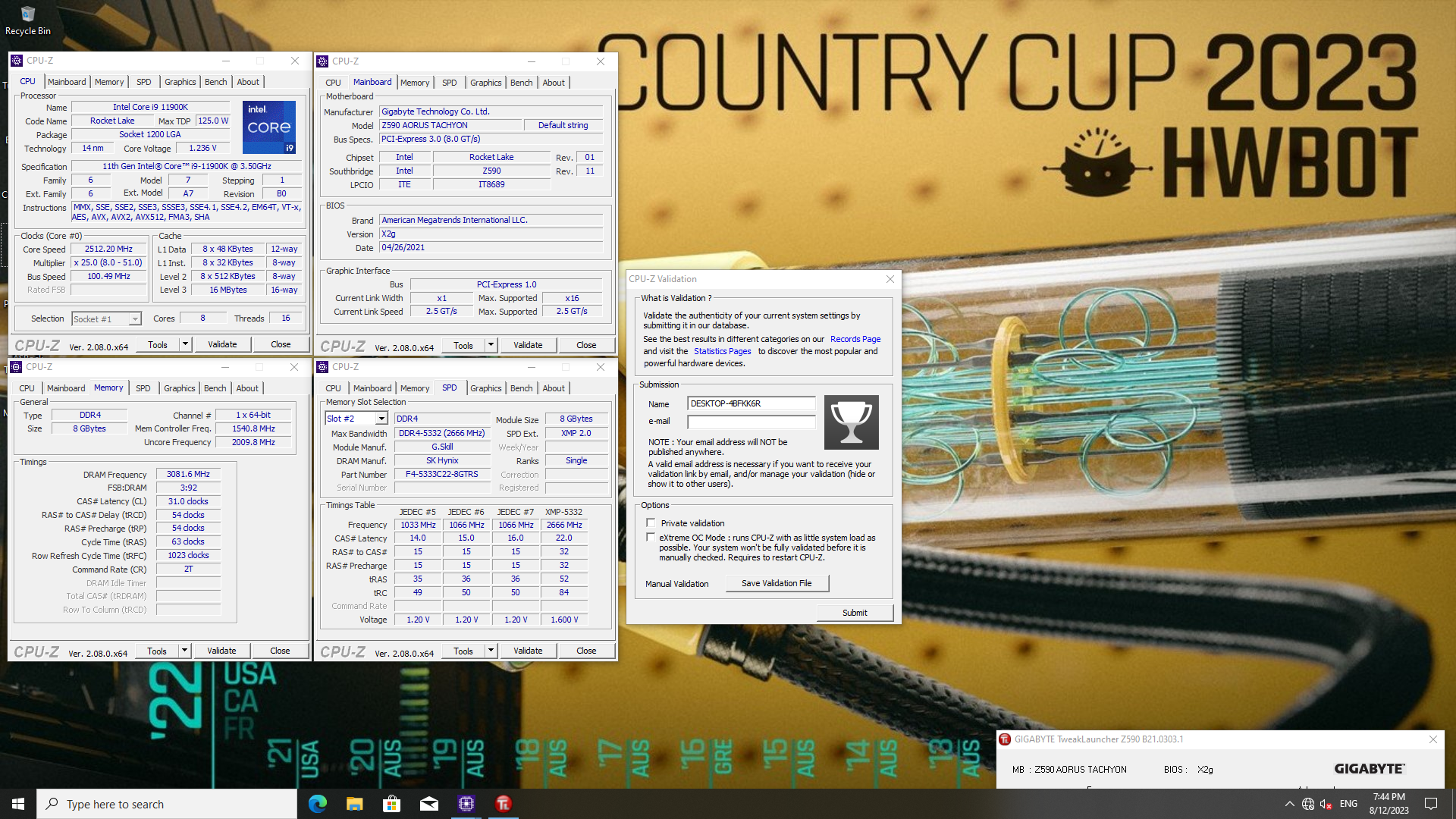Click the taskbar search box
Image resolution: width=1456 pixels, height=819 pixels.
(167, 804)
